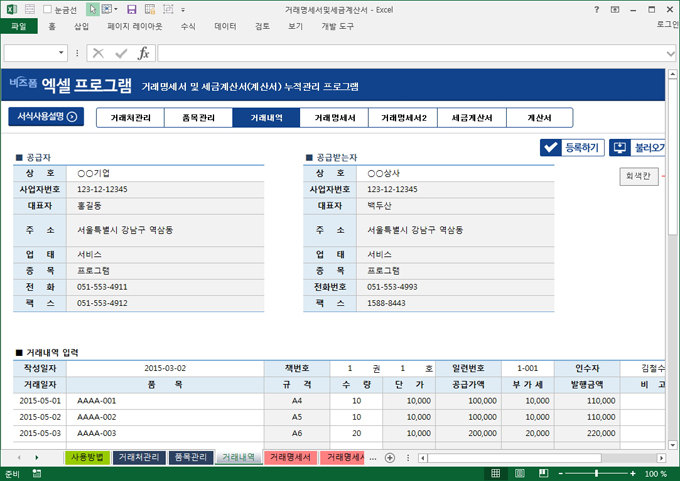This screenshot has width=680, height=481.
Task: Click the add new sheet plus icon
Action: point(390,457)
